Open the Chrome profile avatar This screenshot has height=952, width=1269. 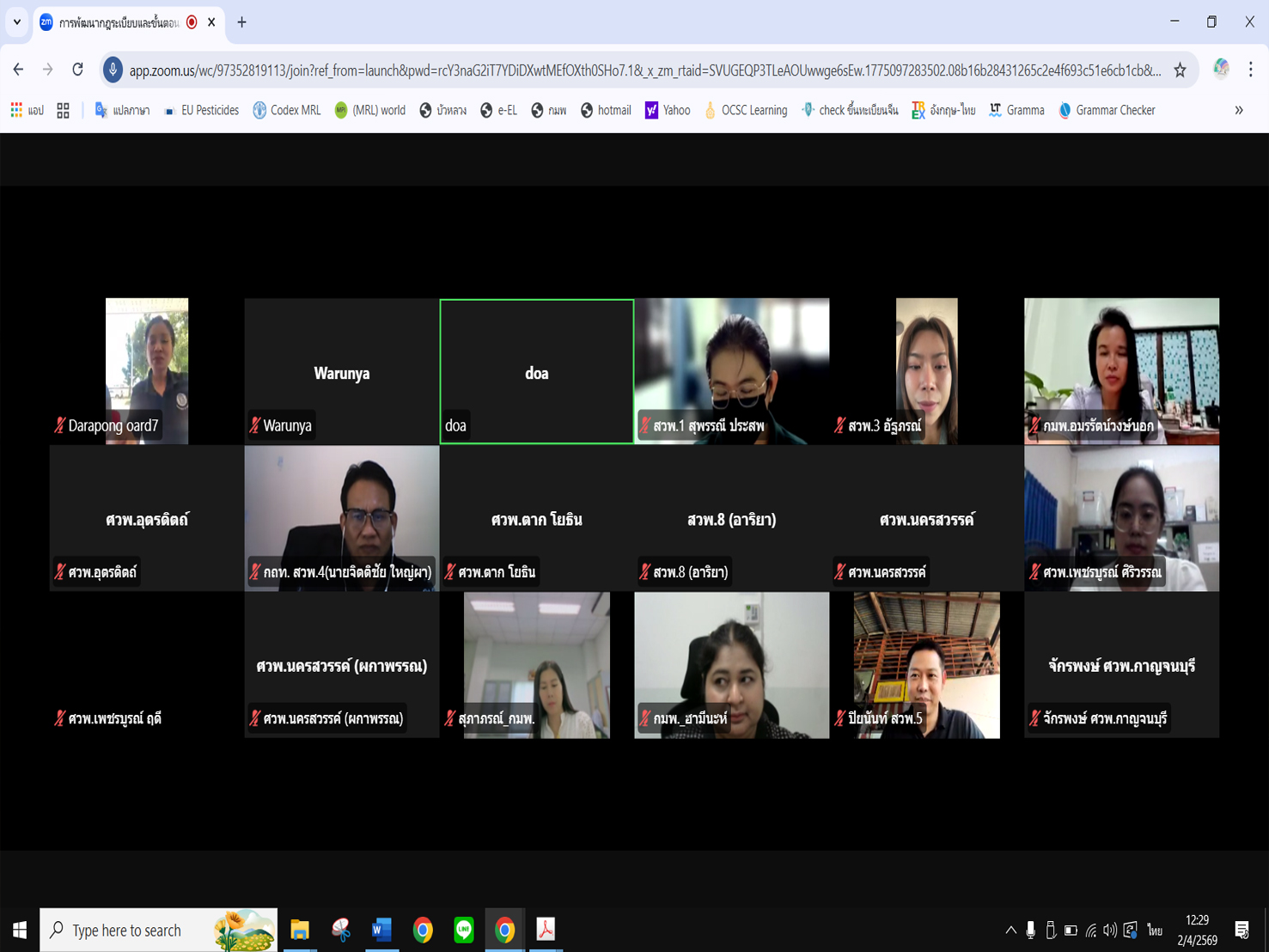click(x=1220, y=70)
